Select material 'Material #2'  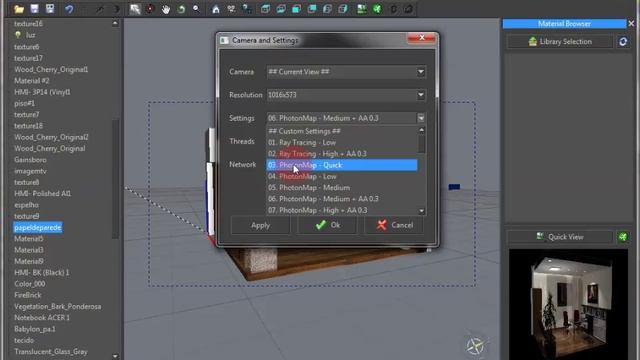31,81
